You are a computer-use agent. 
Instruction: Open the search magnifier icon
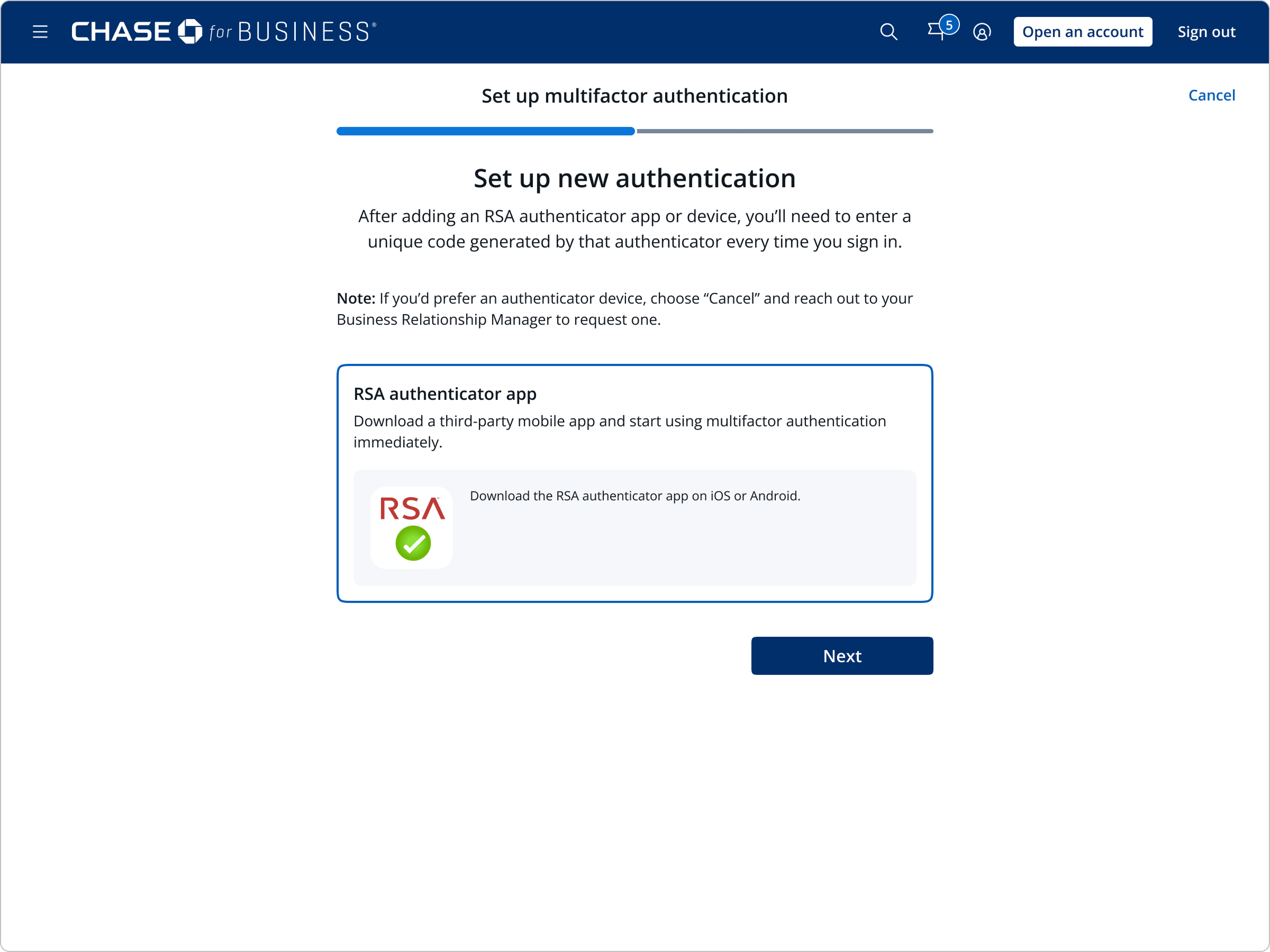pos(888,32)
